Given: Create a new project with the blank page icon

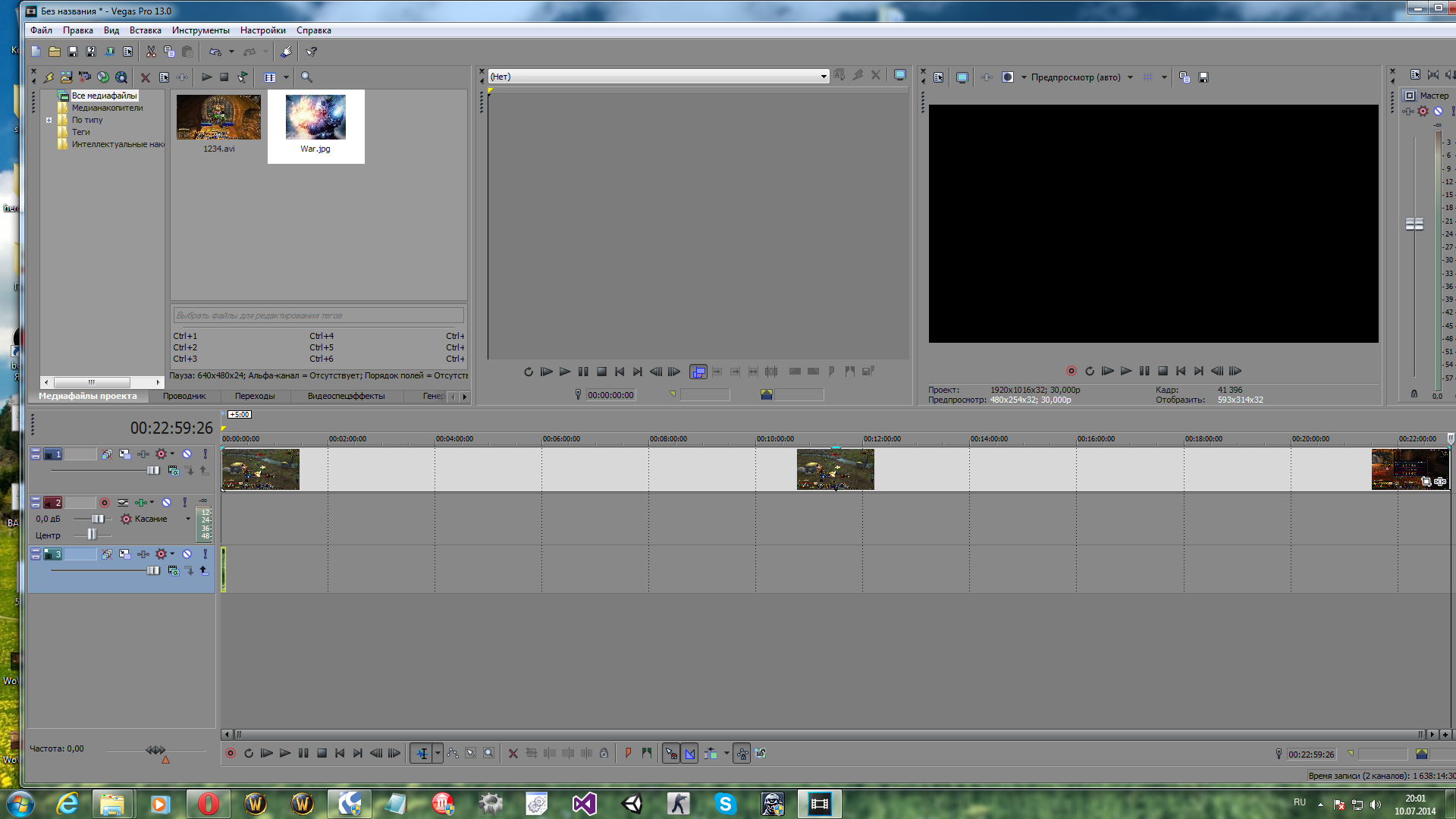Looking at the screenshot, I should [36, 52].
